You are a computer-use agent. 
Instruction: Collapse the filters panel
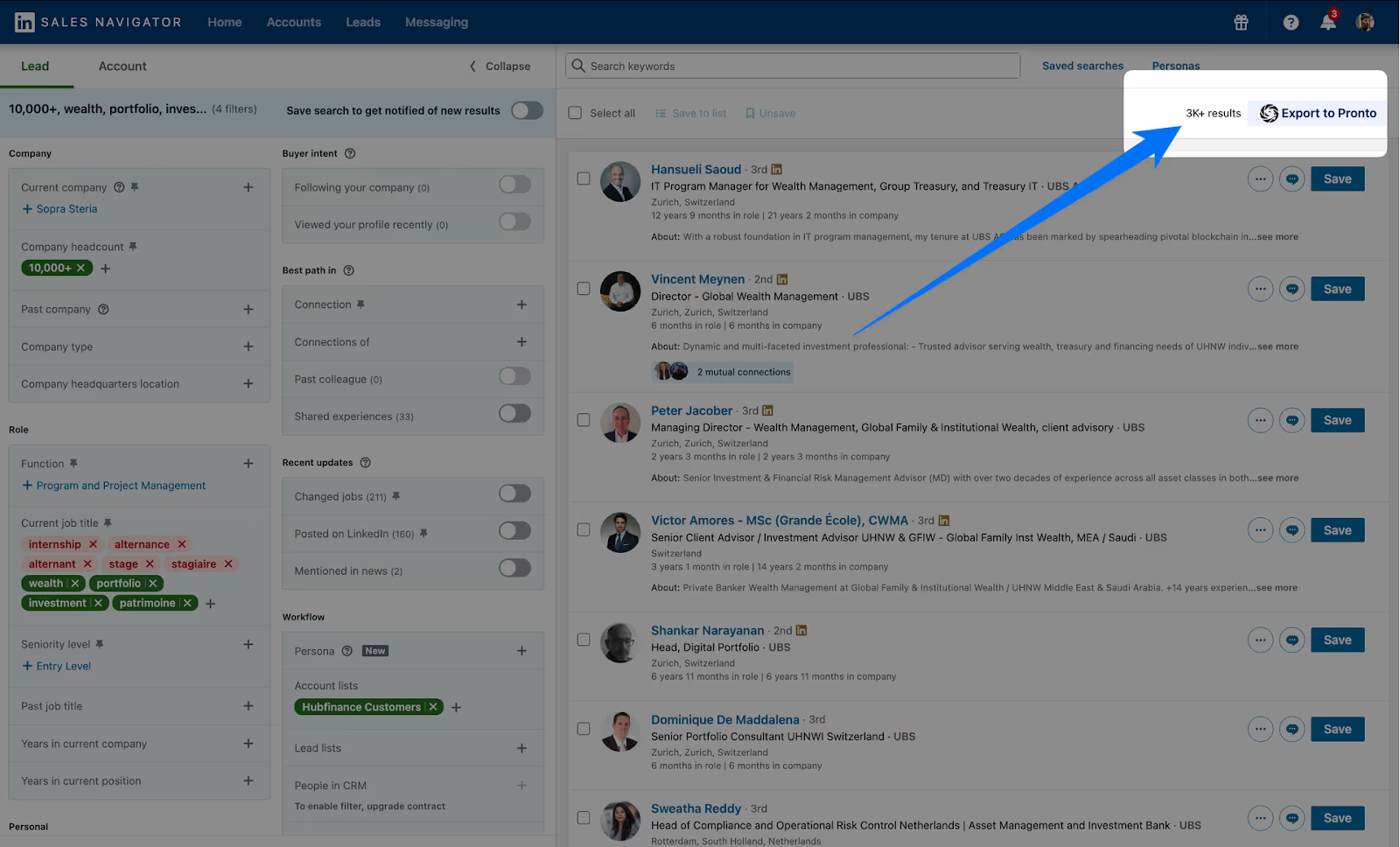[500, 66]
